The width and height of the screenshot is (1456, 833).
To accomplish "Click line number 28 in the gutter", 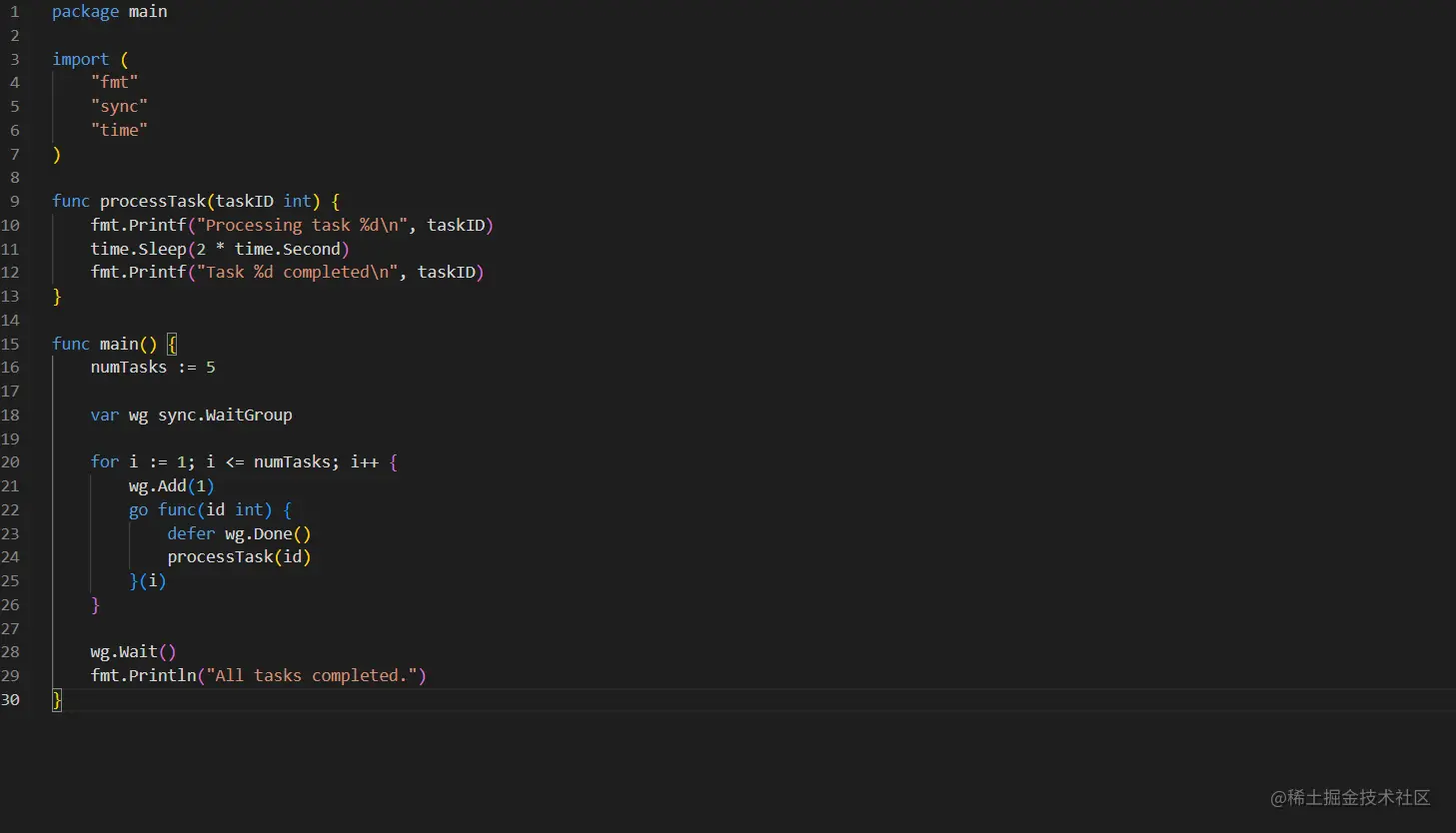I will coord(10,652).
